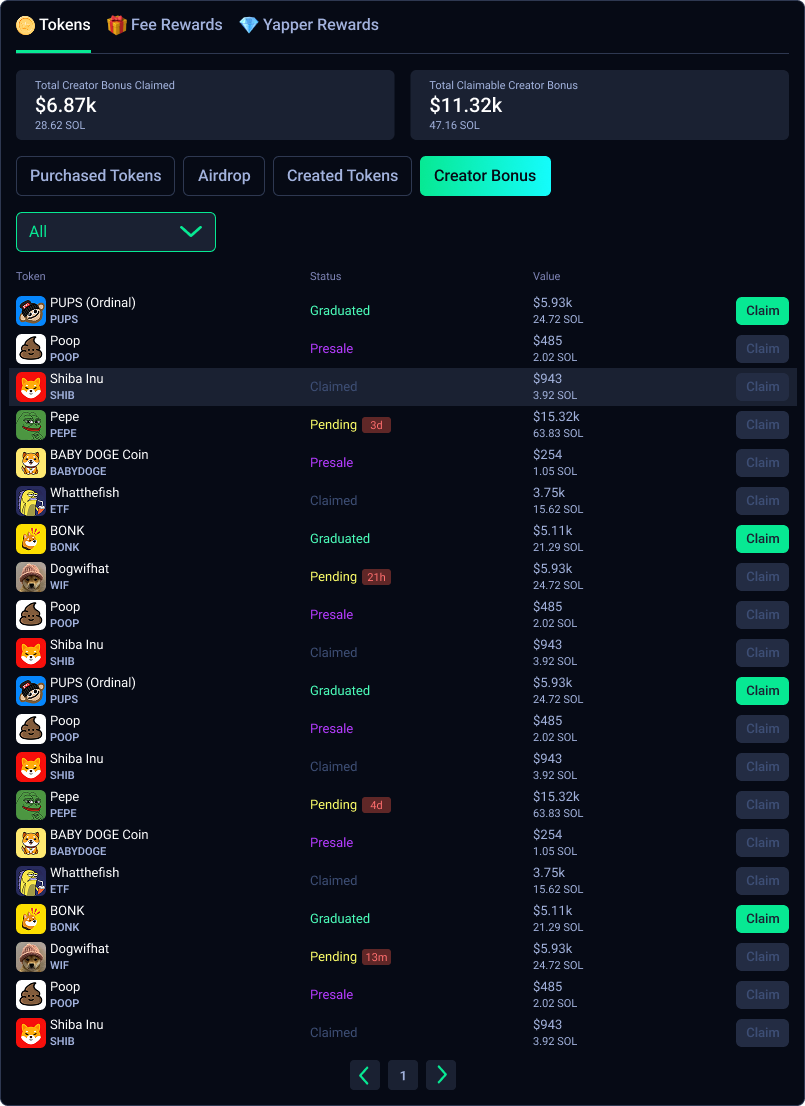Click the topmost Whatthefish token icon
Image resolution: width=805 pixels, height=1106 pixels.
(31, 501)
